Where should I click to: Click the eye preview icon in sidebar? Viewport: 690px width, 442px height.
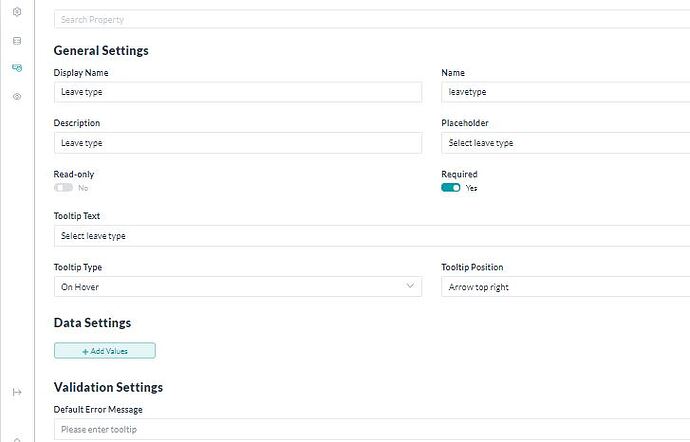[x=16, y=96]
